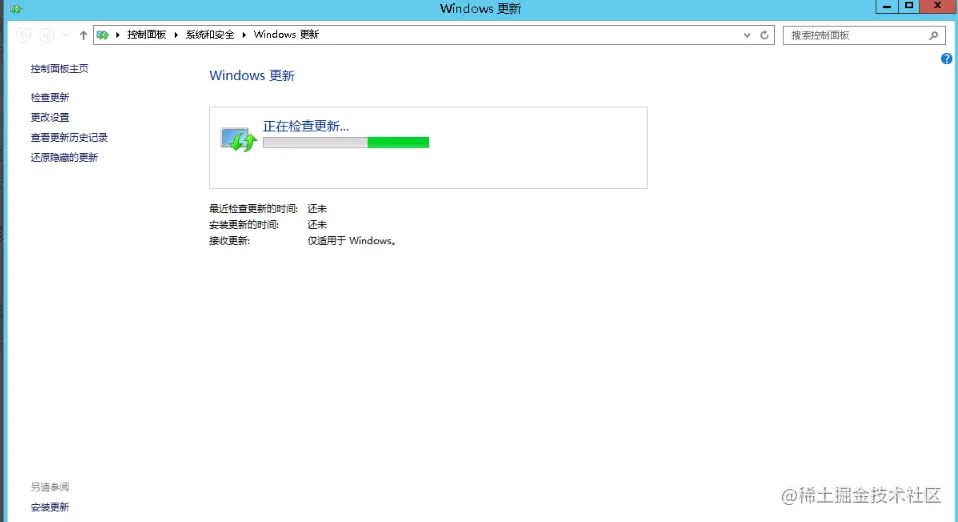The width and height of the screenshot is (958, 522).
Task: Maximize the Windows 更新 window
Action: tap(909, 6)
